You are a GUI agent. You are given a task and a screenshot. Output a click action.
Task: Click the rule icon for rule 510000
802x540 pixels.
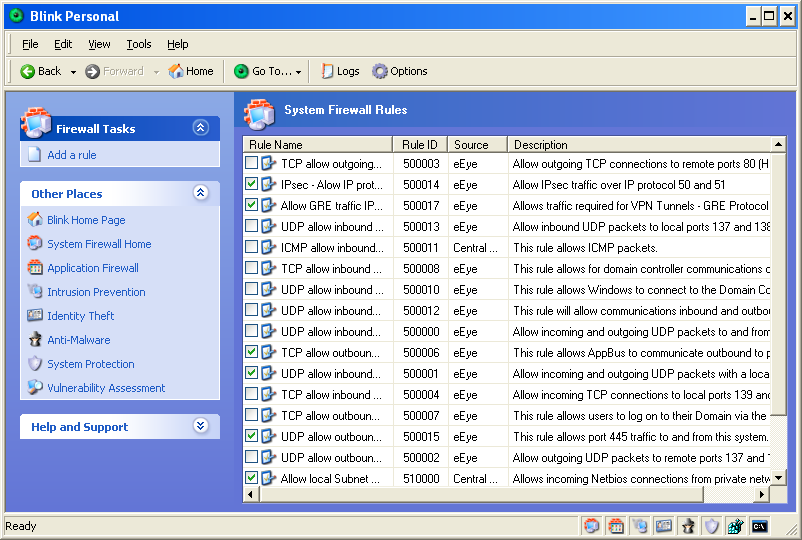269,478
